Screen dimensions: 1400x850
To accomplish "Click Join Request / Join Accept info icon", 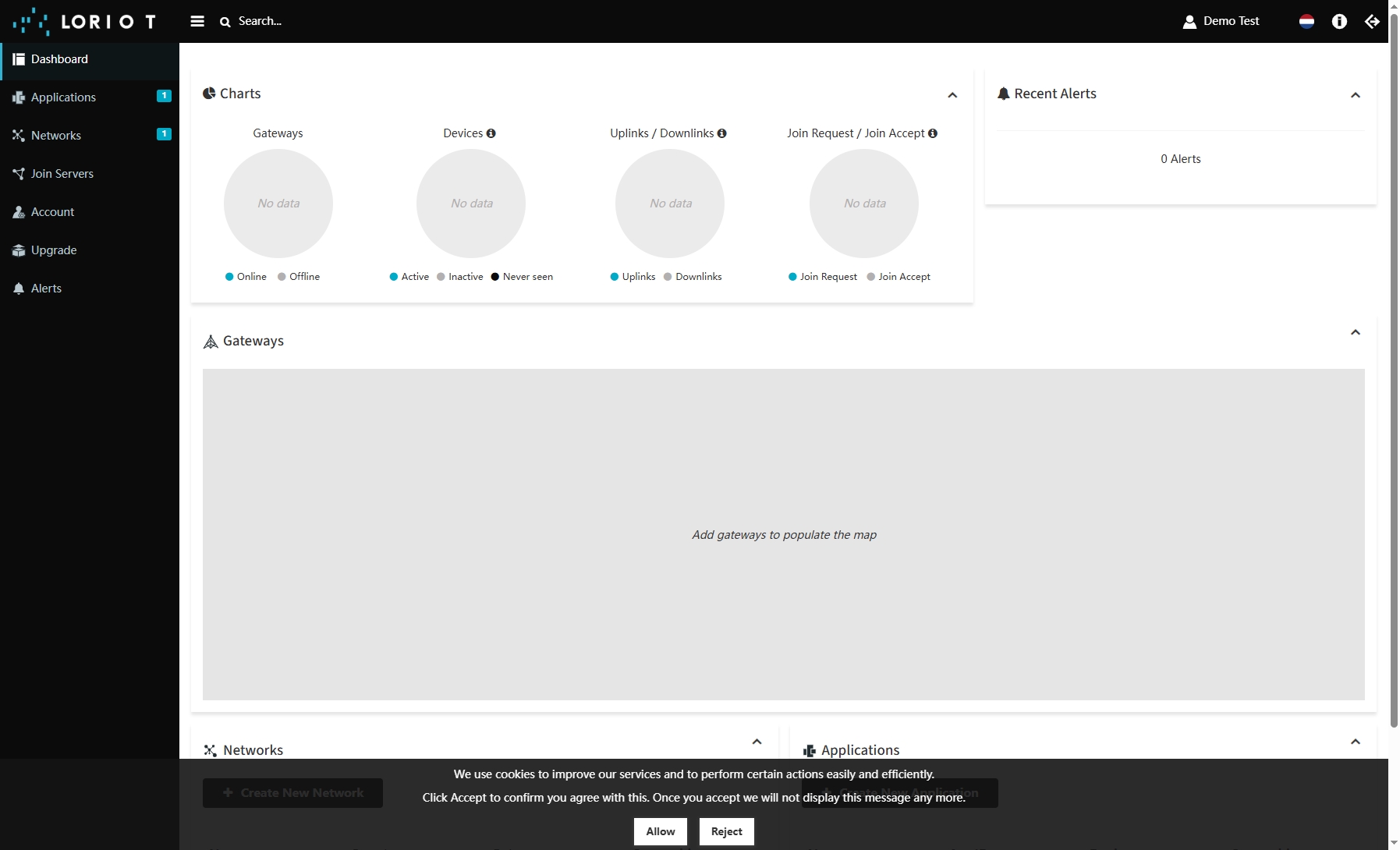I will point(932,133).
